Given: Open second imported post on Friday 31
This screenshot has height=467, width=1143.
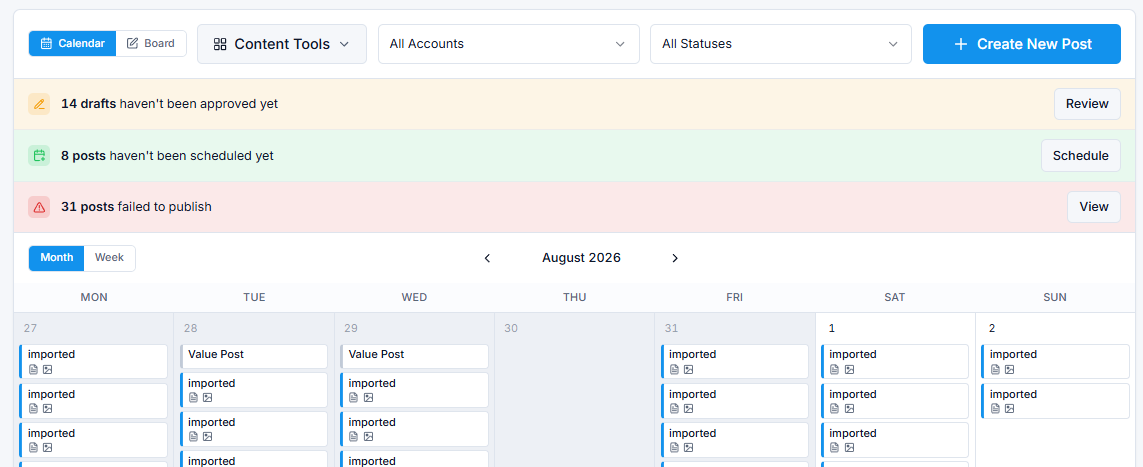Looking at the screenshot, I should [735, 401].
